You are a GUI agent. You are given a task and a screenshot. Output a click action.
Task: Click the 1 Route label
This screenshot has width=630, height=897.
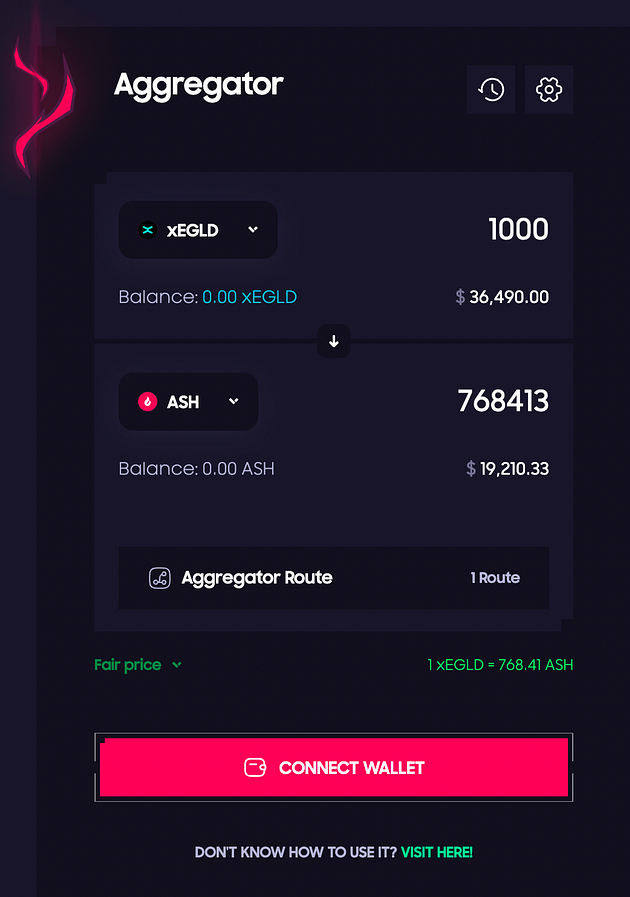coord(495,578)
